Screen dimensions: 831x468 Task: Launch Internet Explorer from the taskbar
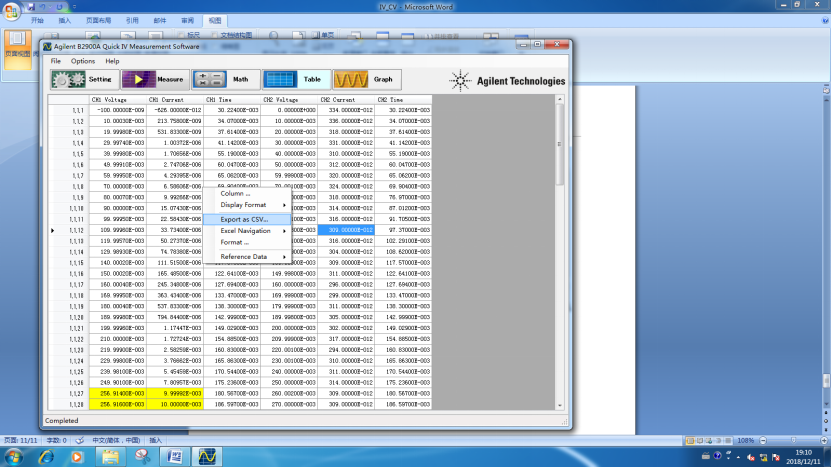46,456
